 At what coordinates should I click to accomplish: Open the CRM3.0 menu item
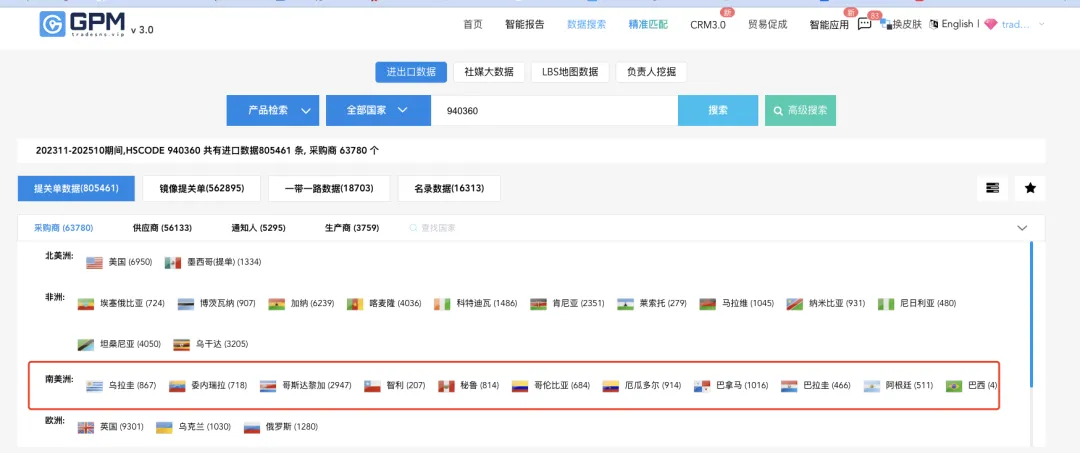[x=708, y=25]
